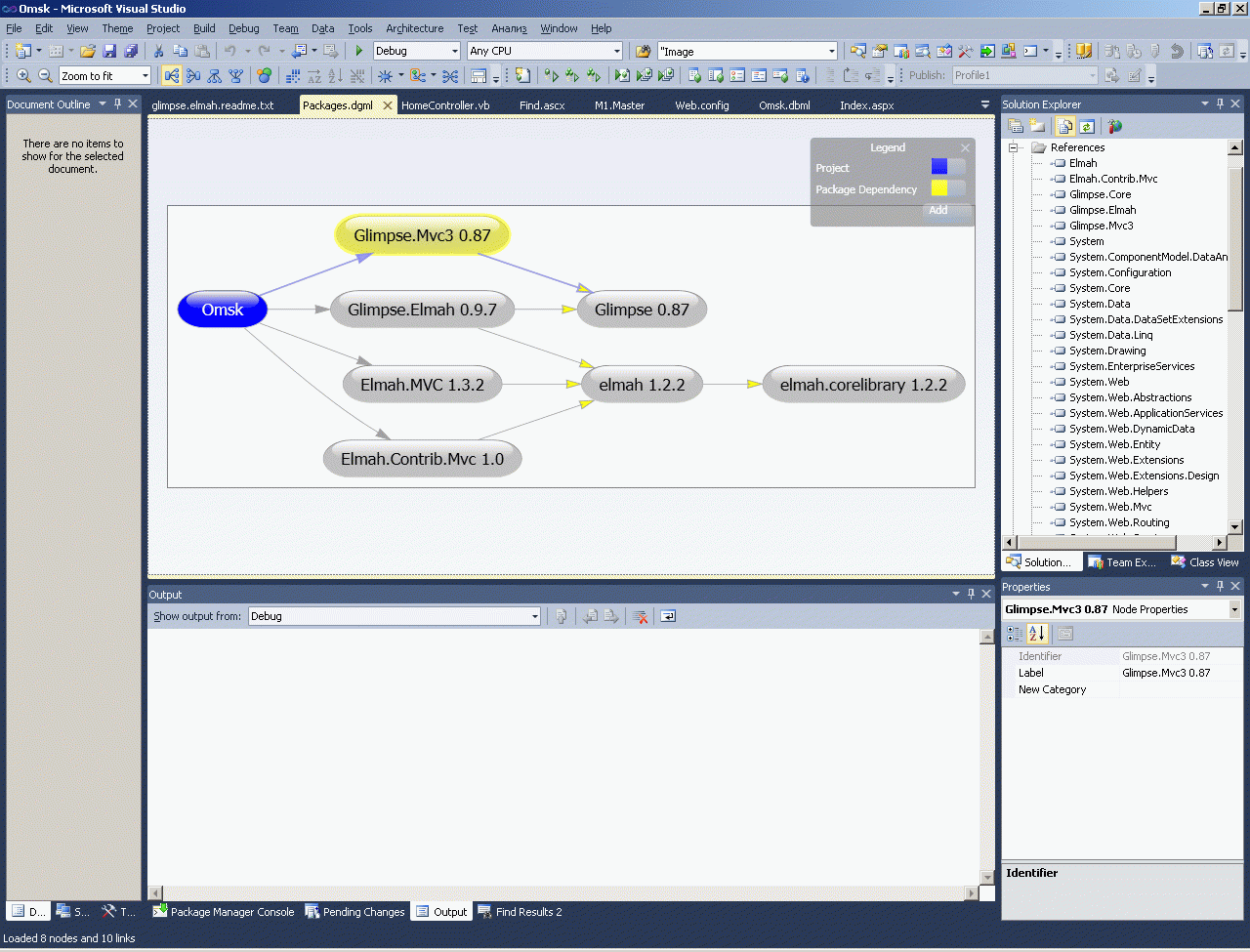
Task: Open the Architecture menu
Action: pos(414,28)
